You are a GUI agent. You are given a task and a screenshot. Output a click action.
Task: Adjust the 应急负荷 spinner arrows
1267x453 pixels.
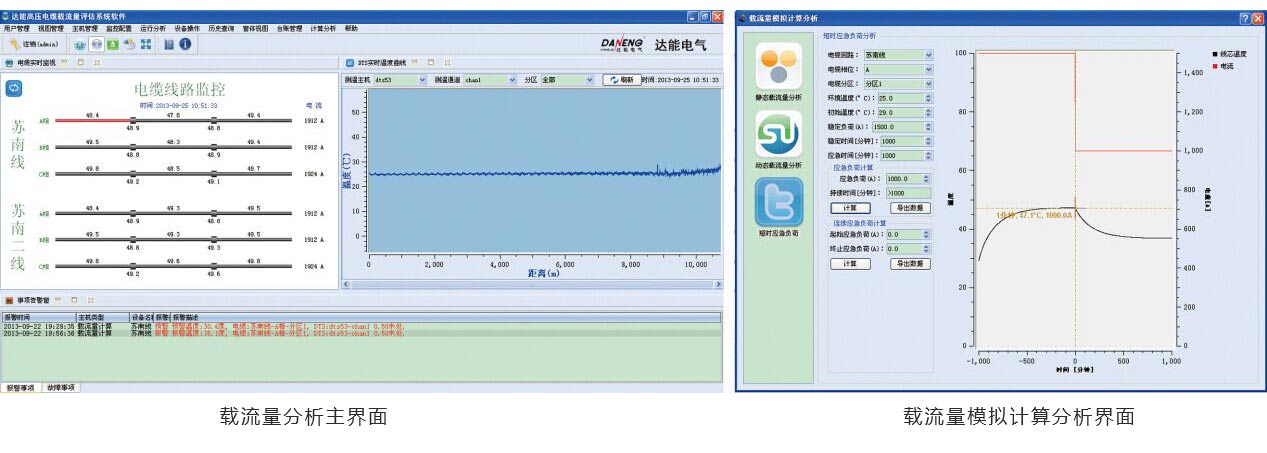(928, 179)
